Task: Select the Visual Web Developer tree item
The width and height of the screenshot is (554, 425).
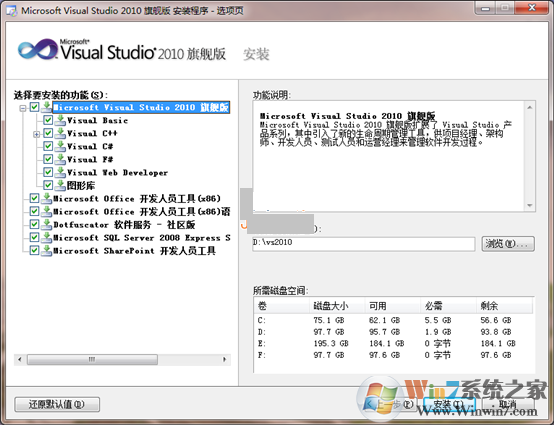Action: pos(117,172)
